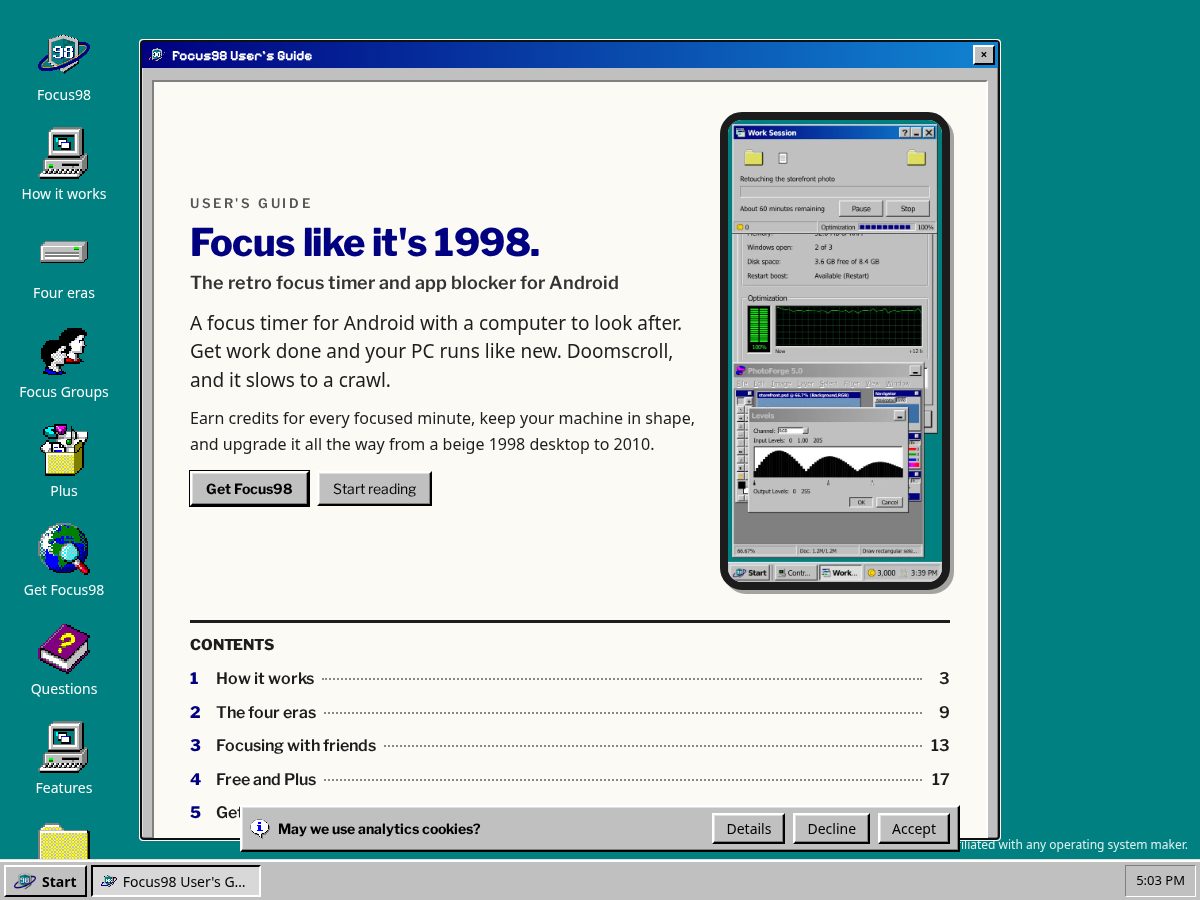Viewport: 1200px width, 900px height.
Task: Select Focus98 User's Guide taskbar item
Action: [x=176, y=881]
